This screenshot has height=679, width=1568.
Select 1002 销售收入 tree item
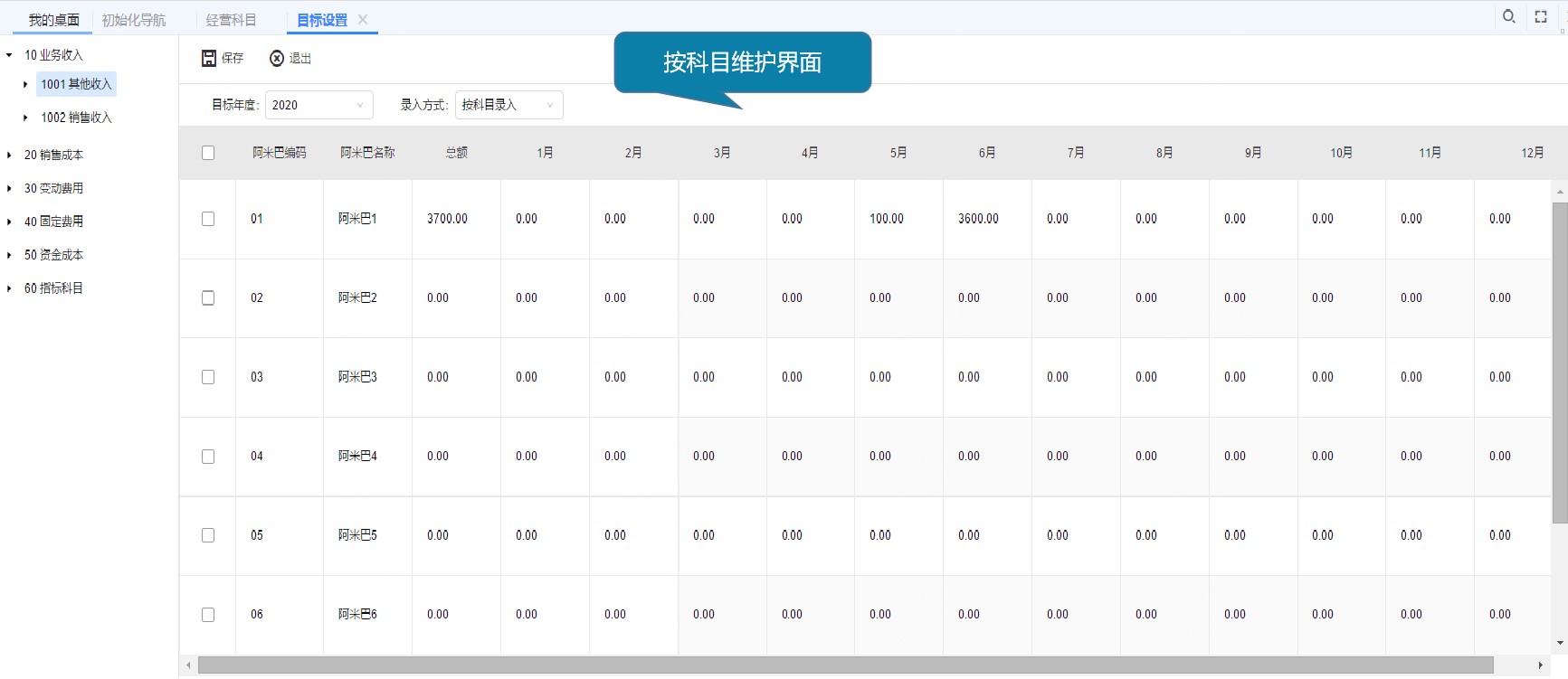[x=76, y=118]
